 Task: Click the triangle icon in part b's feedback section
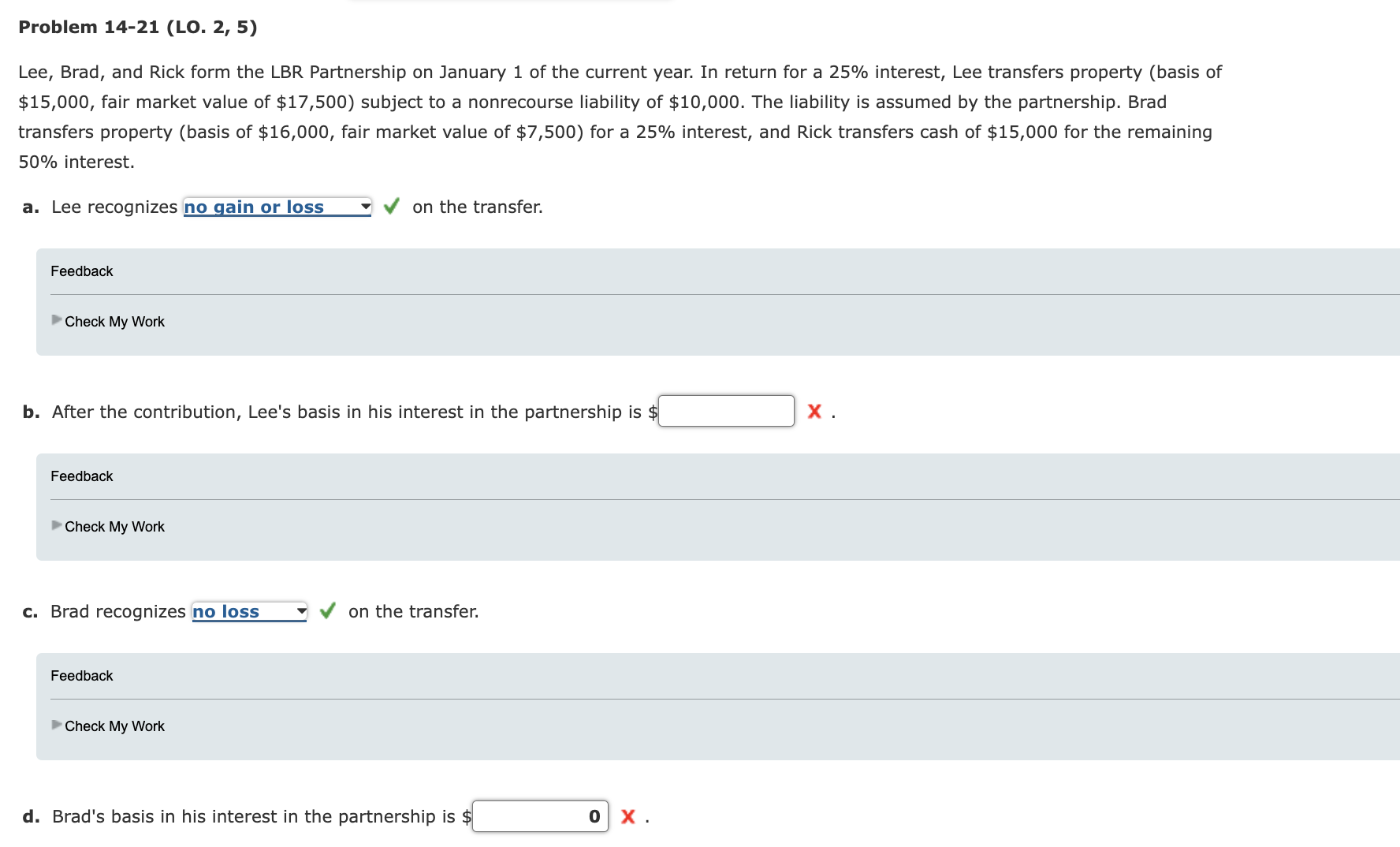pyautogui.click(x=56, y=525)
